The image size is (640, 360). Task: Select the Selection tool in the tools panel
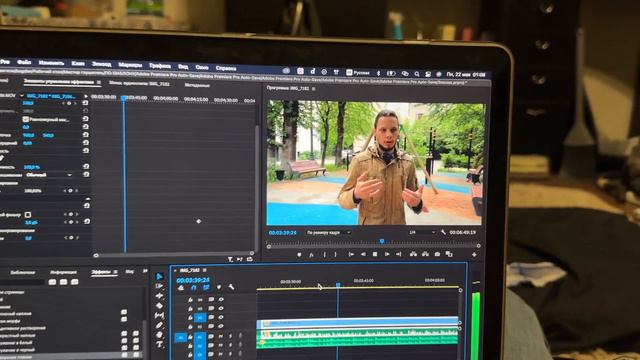159,276
